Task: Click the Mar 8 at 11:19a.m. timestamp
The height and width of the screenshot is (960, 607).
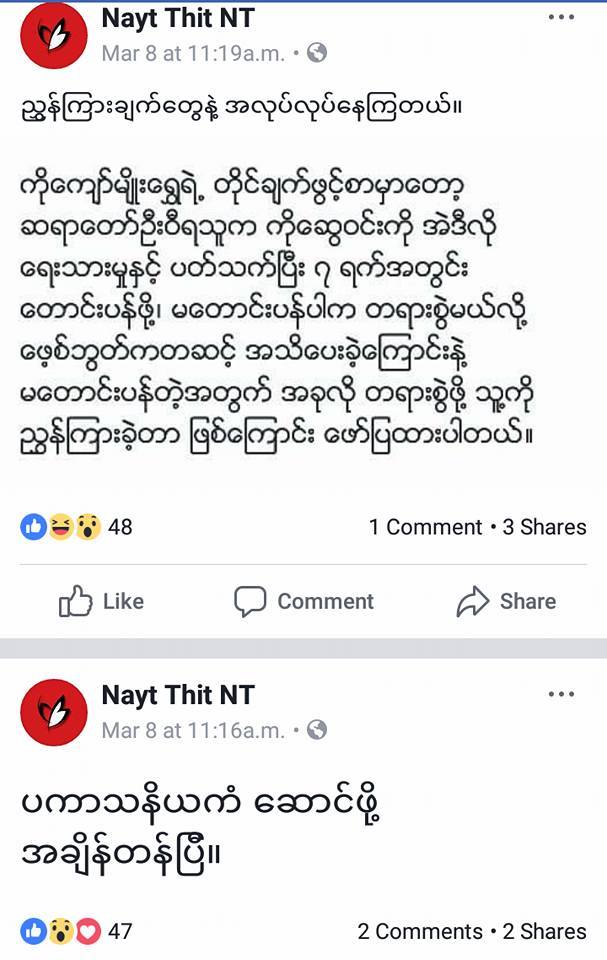Action: (x=194, y=54)
